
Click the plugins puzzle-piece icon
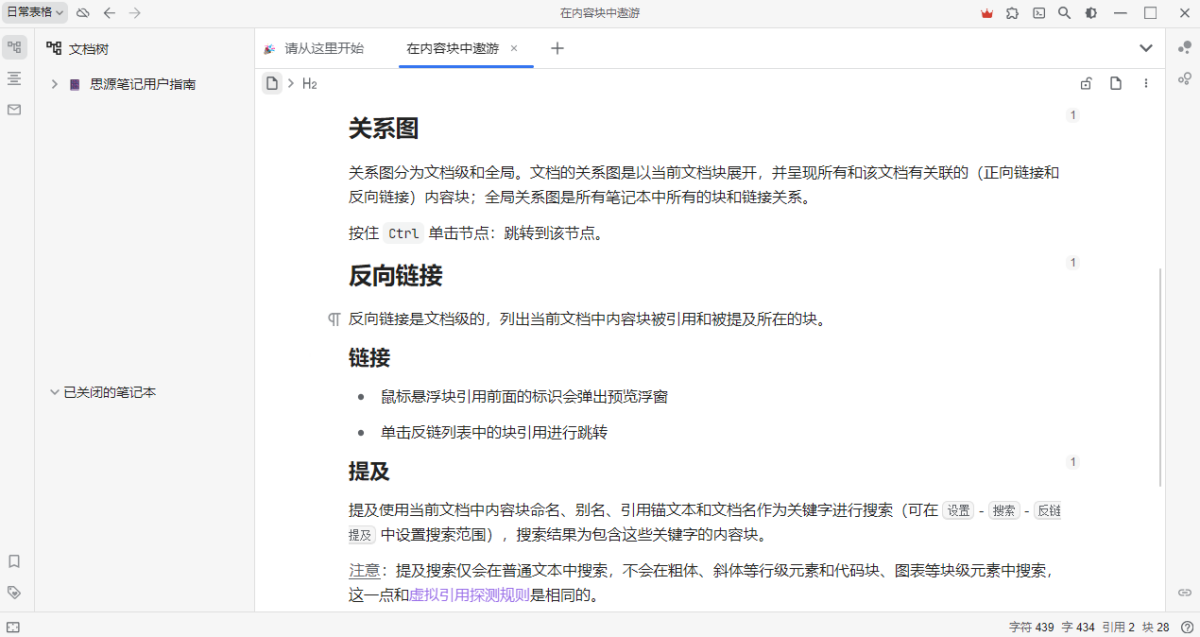[x=1013, y=13]
